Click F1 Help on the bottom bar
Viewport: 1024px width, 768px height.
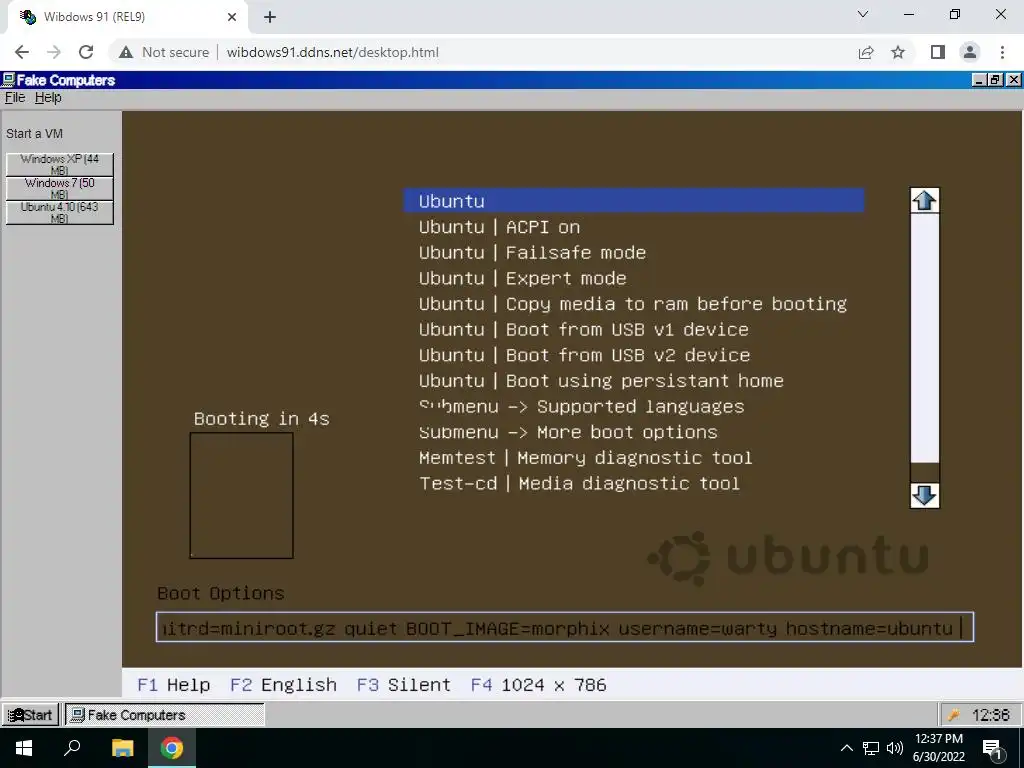[x=174, y=684]
